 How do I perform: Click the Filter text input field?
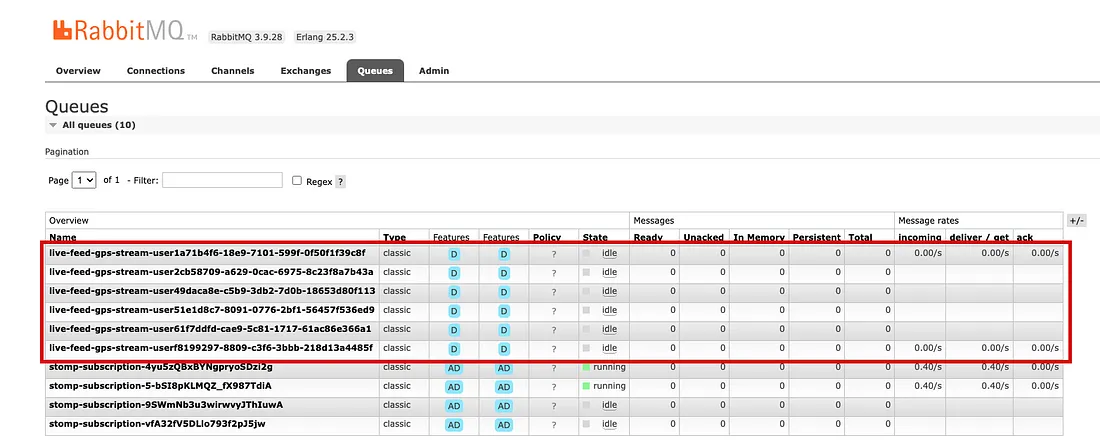pos(222,180)
